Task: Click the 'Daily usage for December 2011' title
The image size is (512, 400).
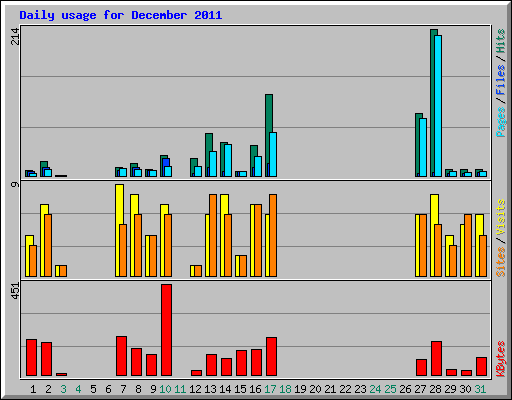Action: (121, 15)
